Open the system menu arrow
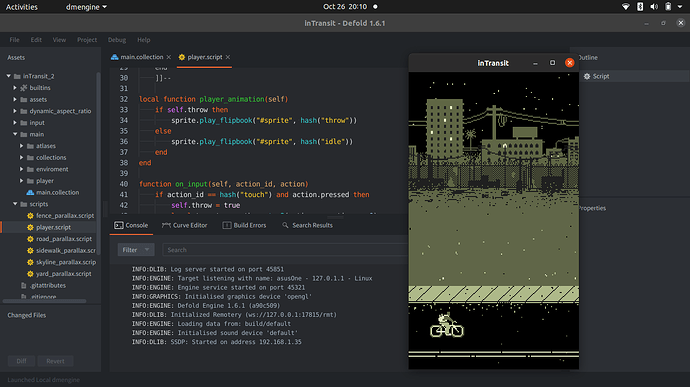 [x=680, y=7]
